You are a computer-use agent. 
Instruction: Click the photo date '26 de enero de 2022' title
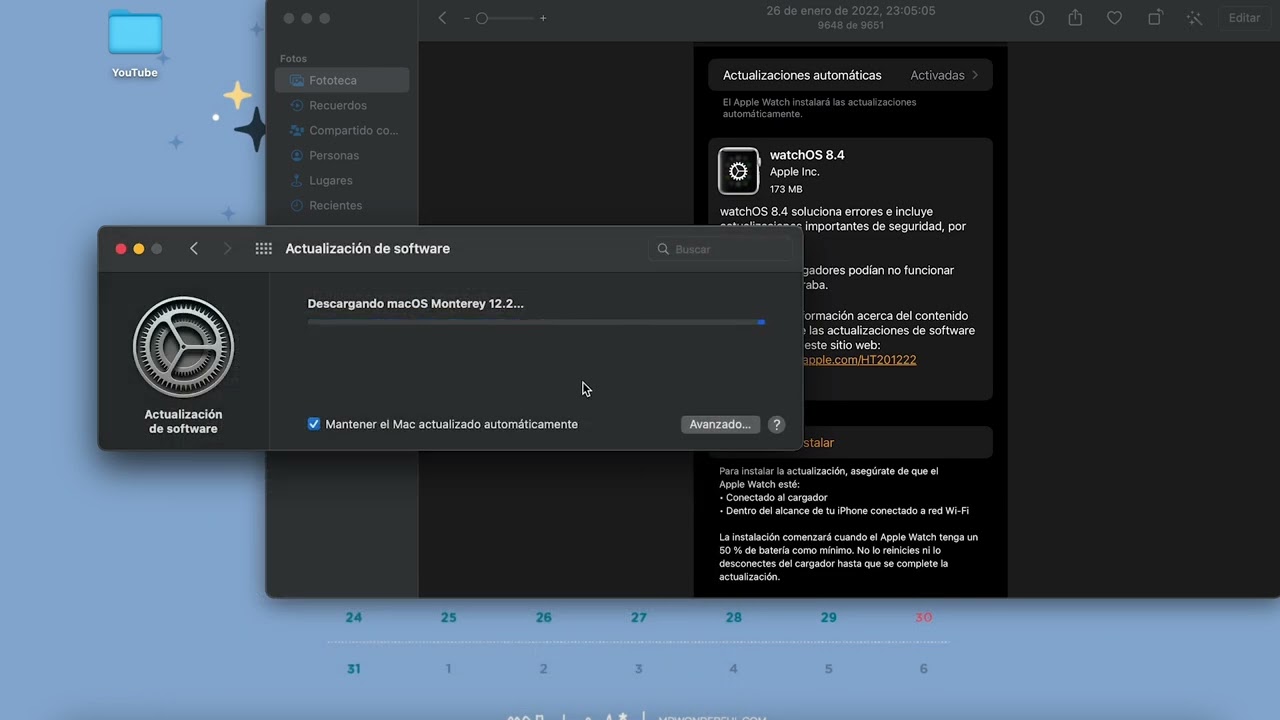pos(851,11)
